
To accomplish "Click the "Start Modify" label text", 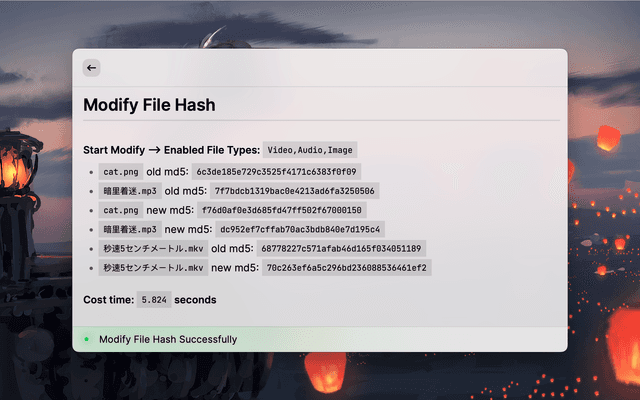I will [114, 150].
